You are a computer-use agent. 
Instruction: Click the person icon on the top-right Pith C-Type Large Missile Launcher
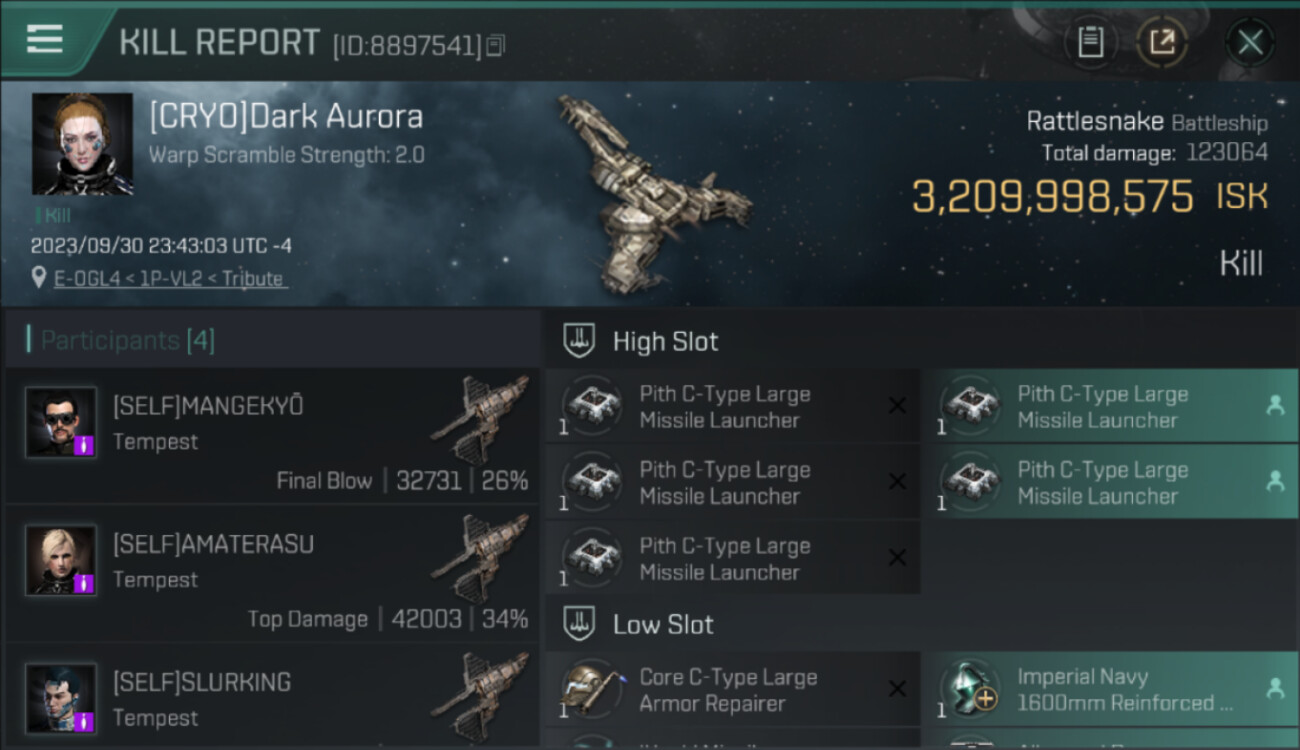tap(1275, 405)
